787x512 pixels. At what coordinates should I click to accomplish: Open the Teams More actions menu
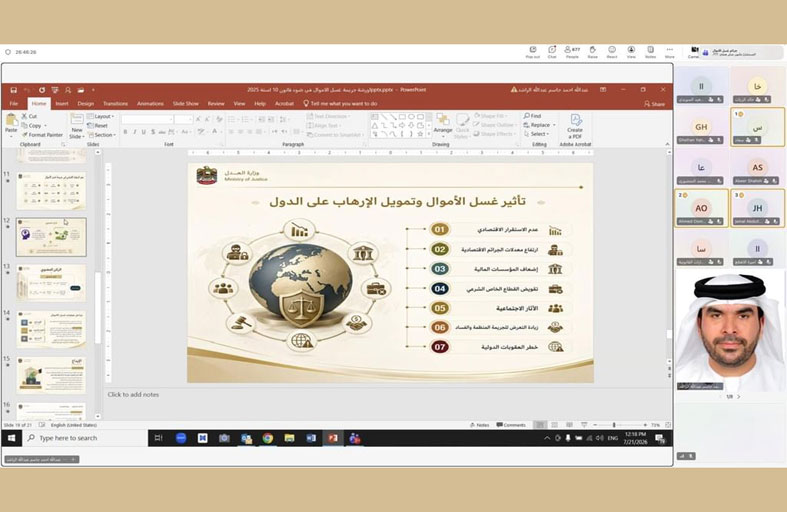670,52
